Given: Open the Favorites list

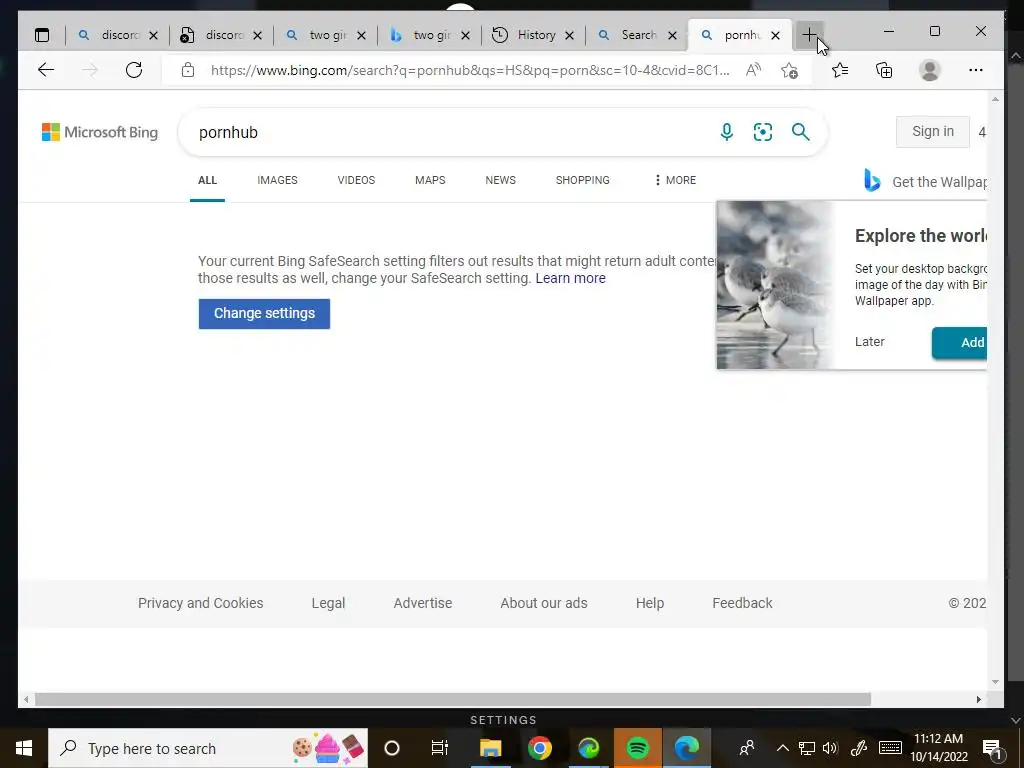Looking at the screenshot, I should pyautogui.click(x=840, y=70).
